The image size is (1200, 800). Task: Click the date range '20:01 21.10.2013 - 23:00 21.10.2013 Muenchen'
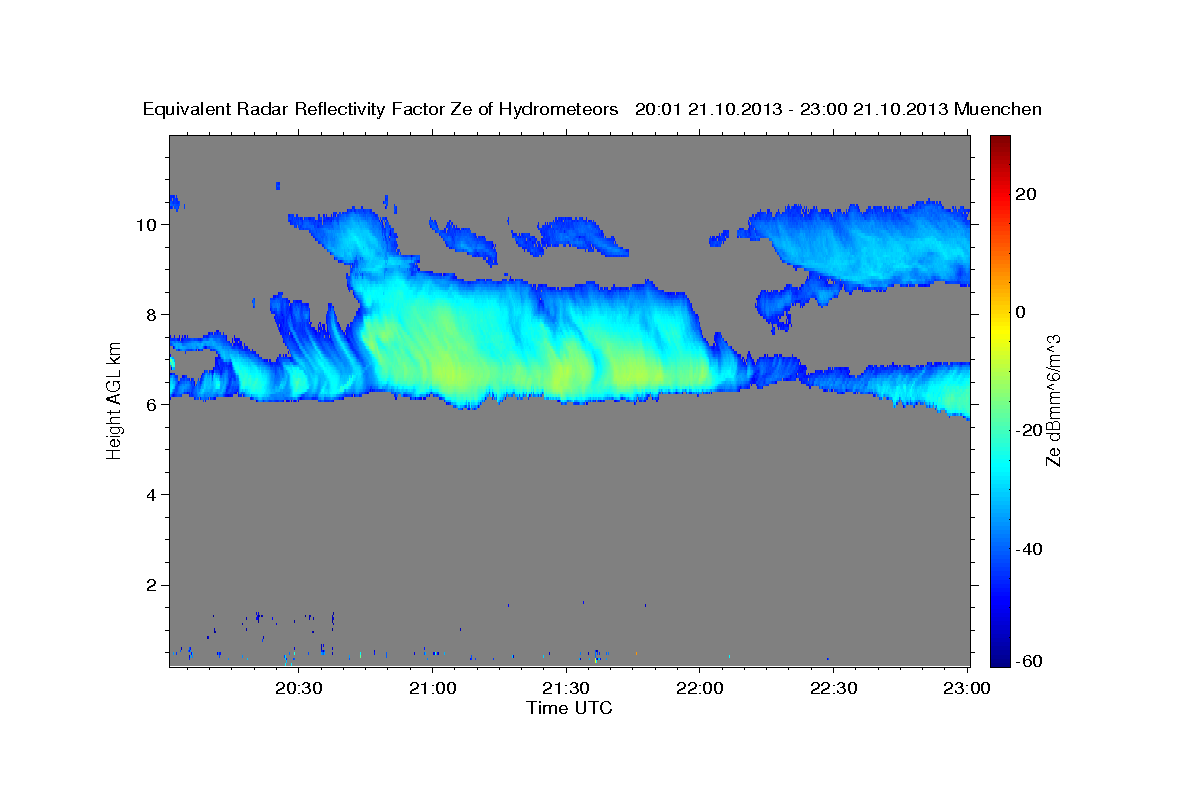tap(839, 110)
